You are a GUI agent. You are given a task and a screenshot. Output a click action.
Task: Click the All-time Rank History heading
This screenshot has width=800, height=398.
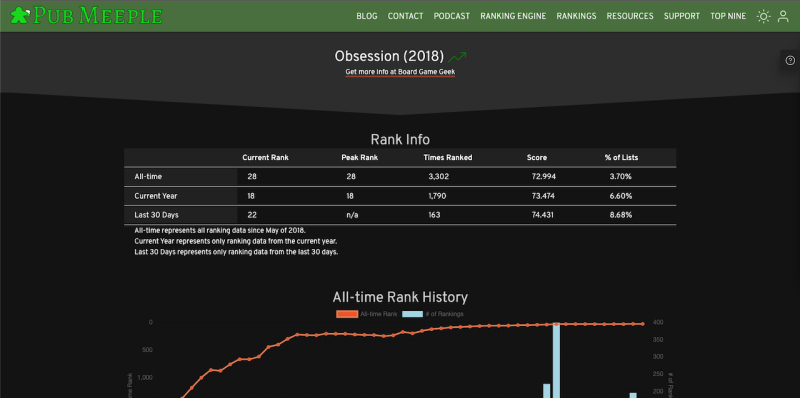400,297
